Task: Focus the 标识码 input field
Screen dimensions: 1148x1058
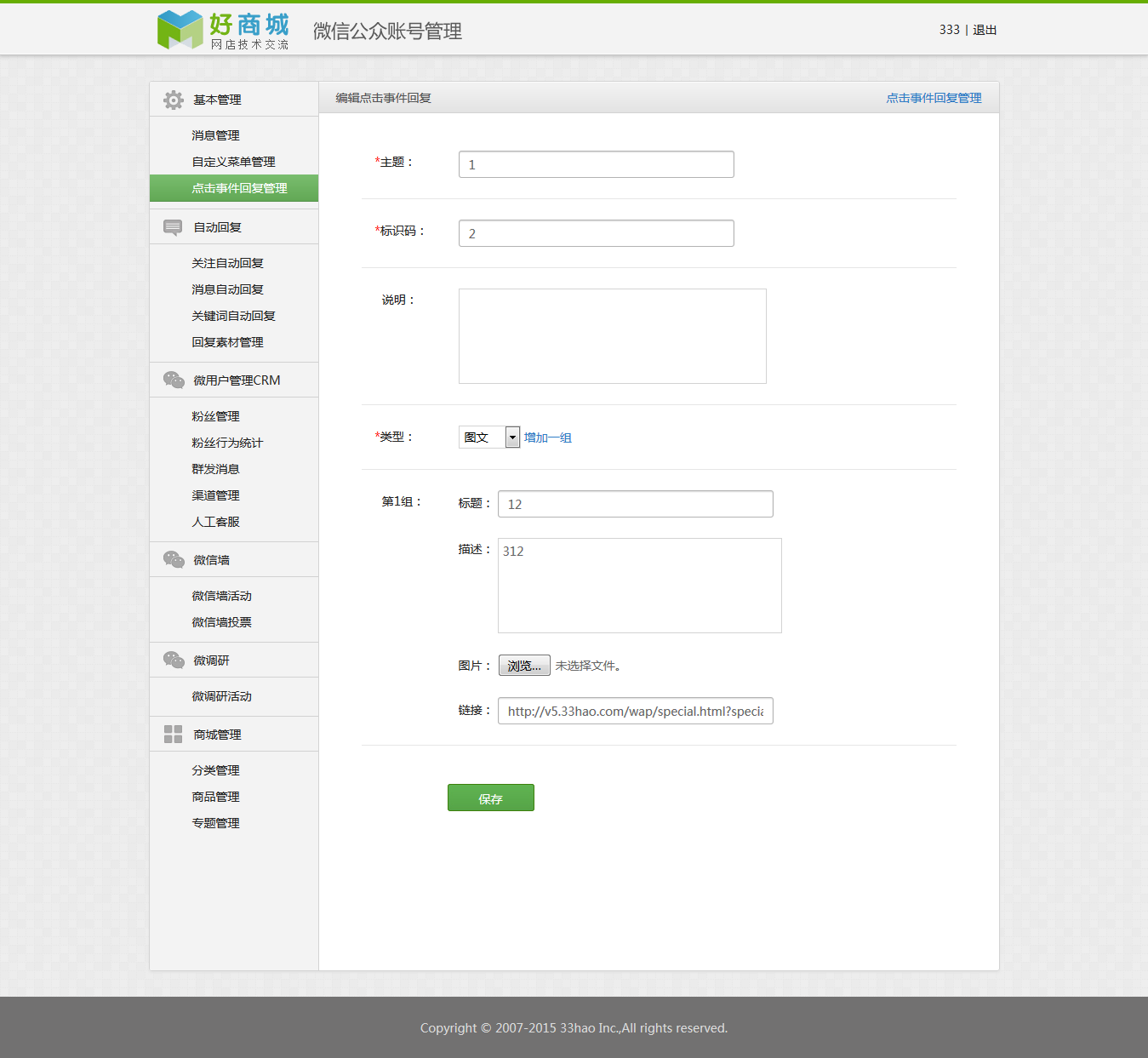Action: 597,233
